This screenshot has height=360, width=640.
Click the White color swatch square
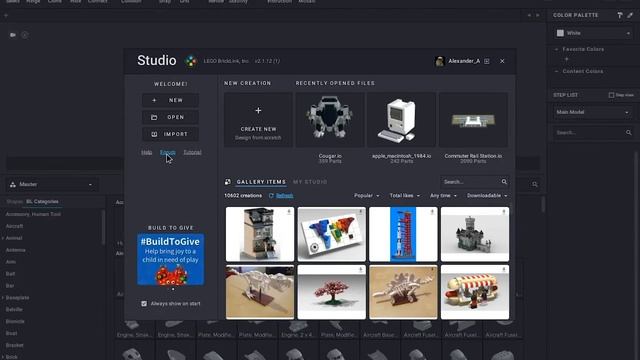[560, 33]
